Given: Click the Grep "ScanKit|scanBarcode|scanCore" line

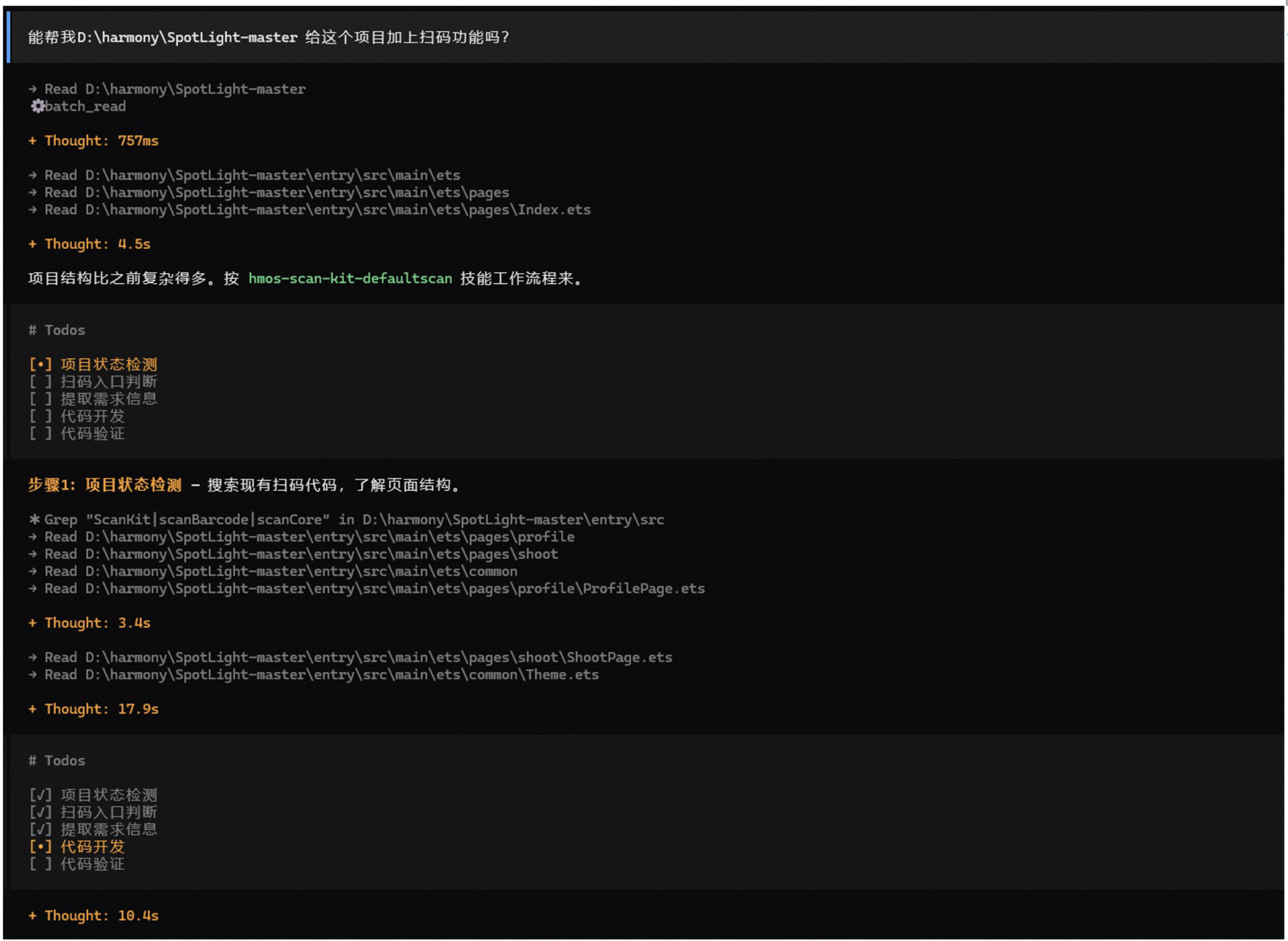Looking at the screenshot, I should 346,520.
